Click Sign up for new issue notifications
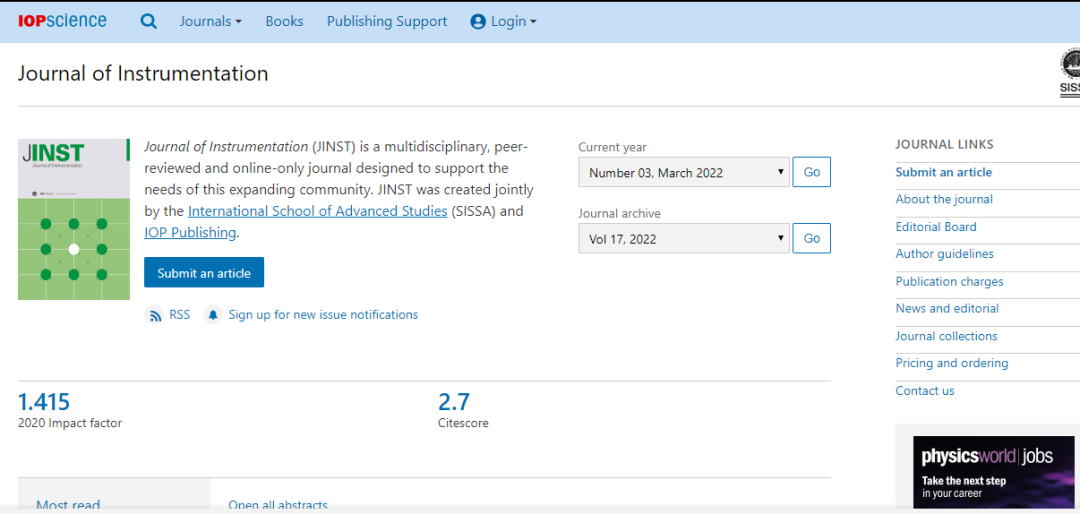The image size is (1080, 514). click(323, 315)
